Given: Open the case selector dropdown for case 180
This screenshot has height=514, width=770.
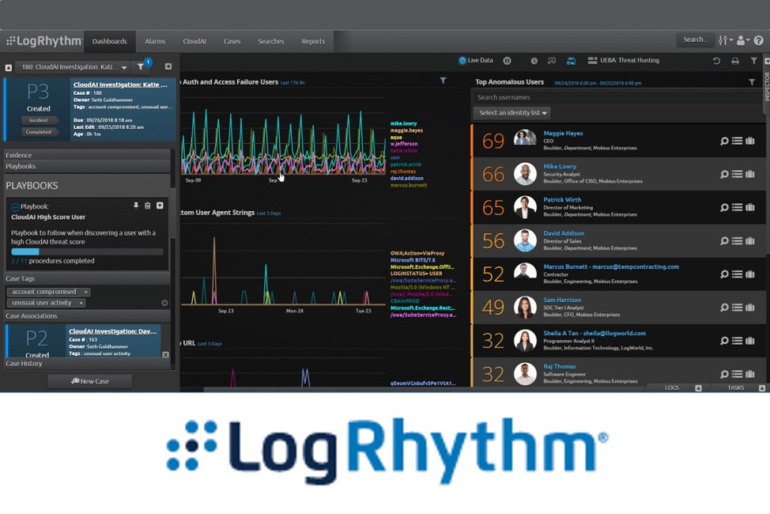Looking at the screenshot, I should pyautogui.click(x=124, y=67).
